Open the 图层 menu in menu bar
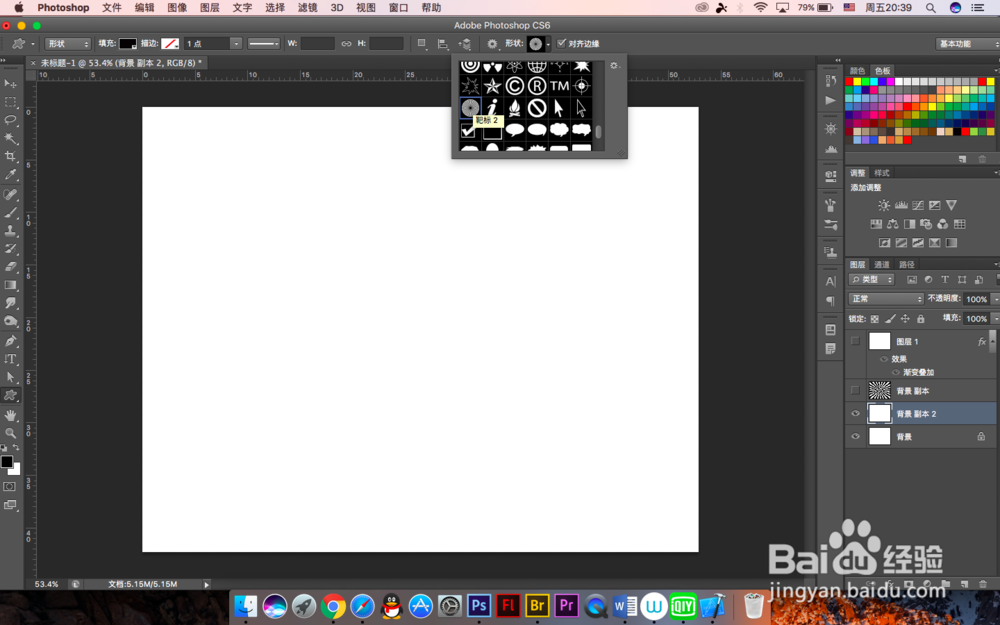This screenshot has height=625, width=1000. coord(210,8)
